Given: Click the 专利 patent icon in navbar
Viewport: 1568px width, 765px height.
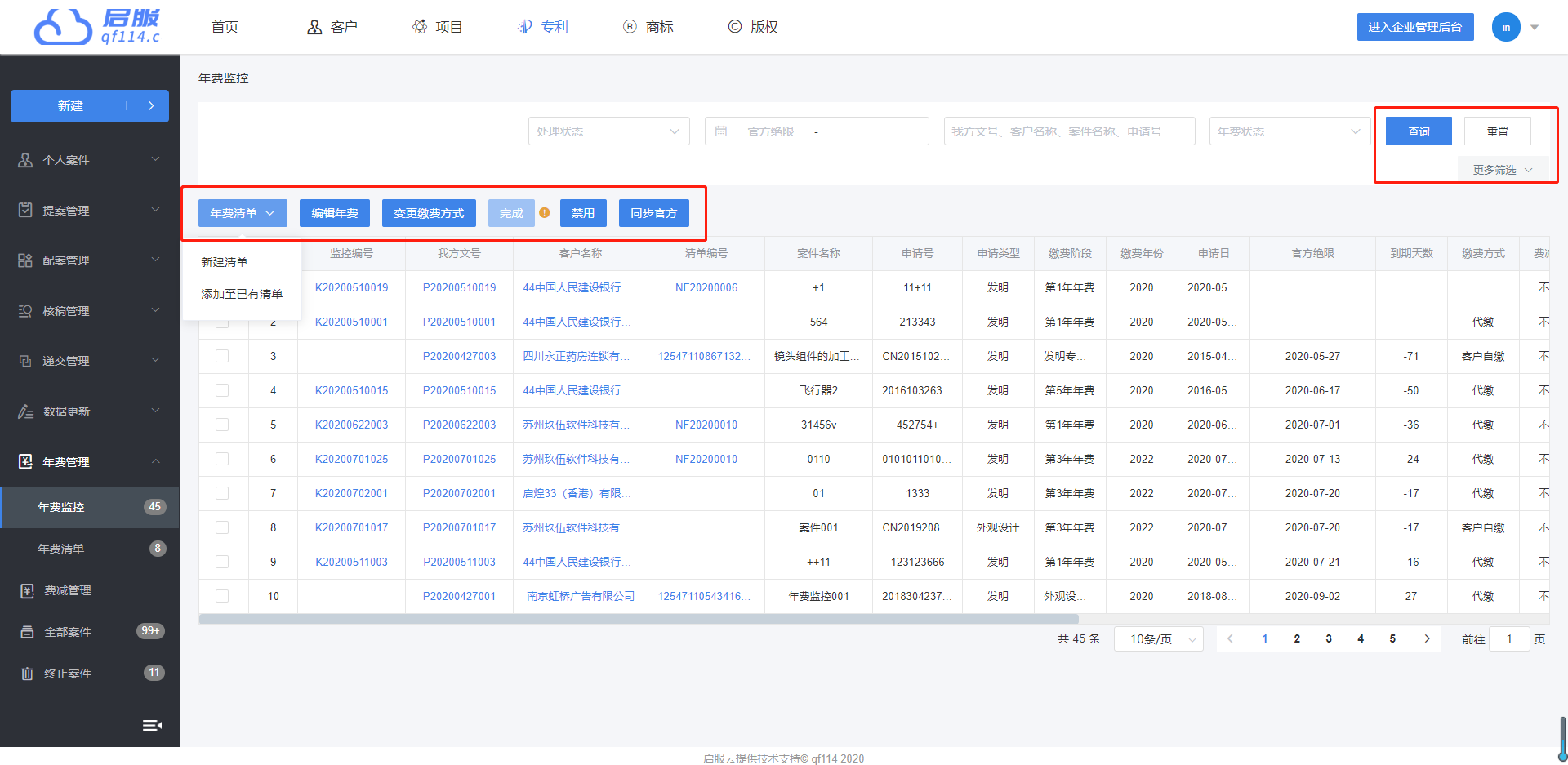Looking at the screenshot, I should pos(525,27).
